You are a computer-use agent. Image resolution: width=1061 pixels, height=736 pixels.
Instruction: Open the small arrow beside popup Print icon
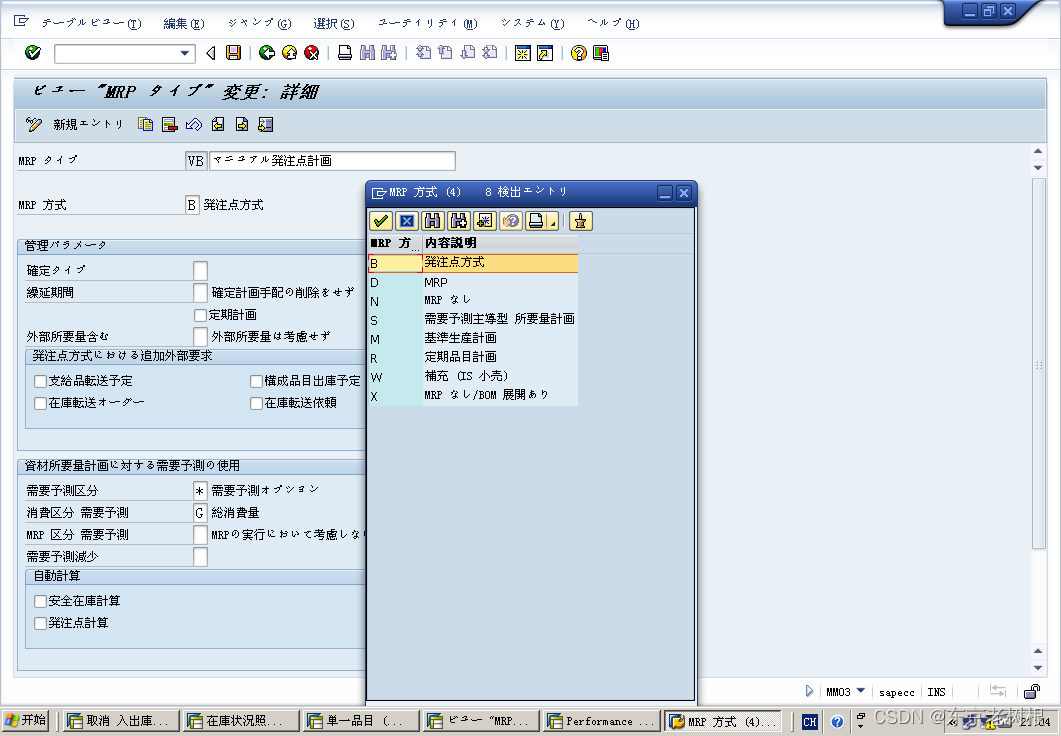point(553,222)
